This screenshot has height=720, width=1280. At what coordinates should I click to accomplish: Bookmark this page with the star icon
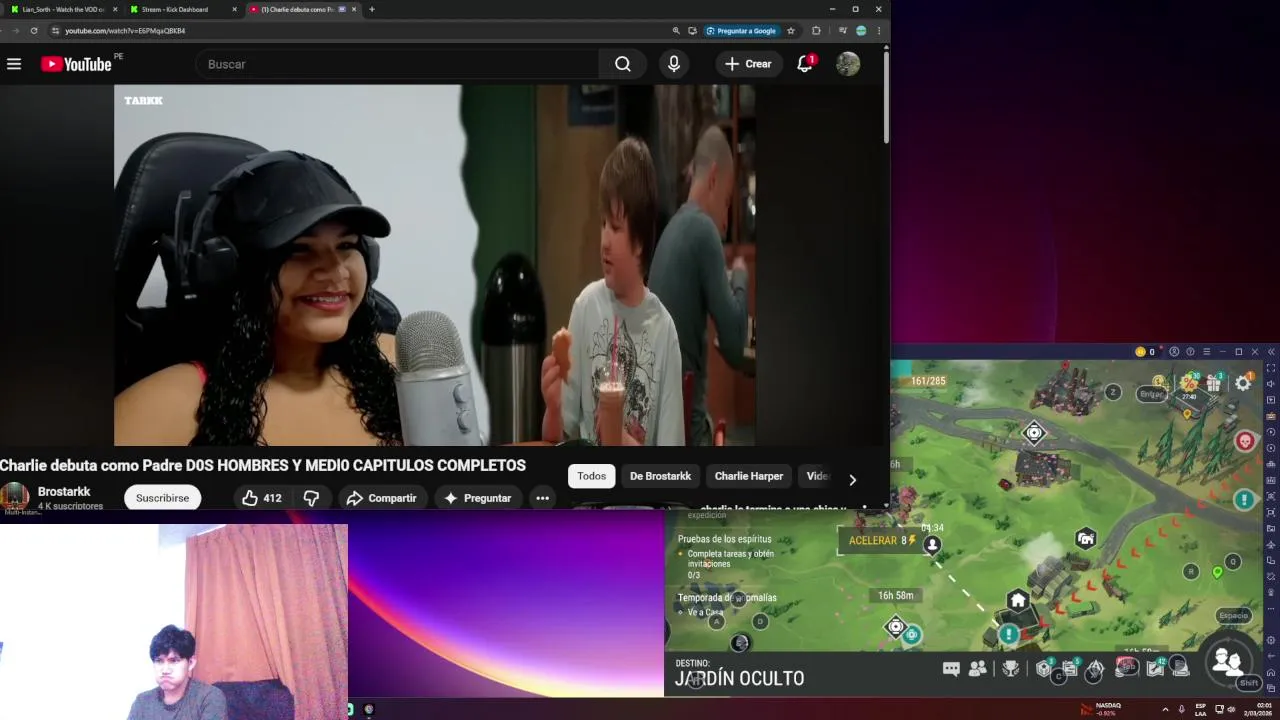pos(791,31)
